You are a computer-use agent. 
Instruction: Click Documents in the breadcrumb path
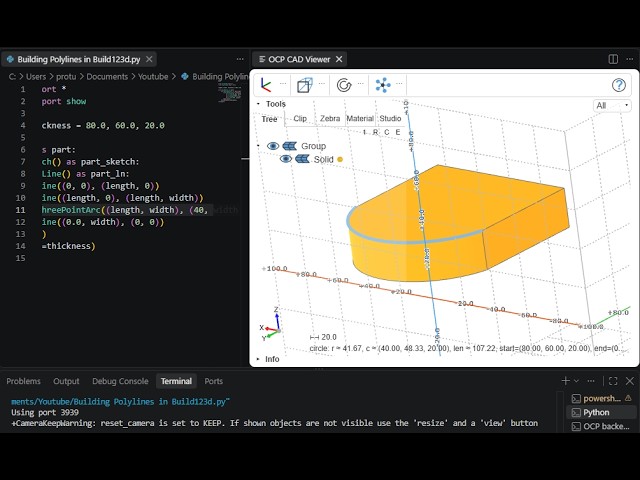point(107,77)
